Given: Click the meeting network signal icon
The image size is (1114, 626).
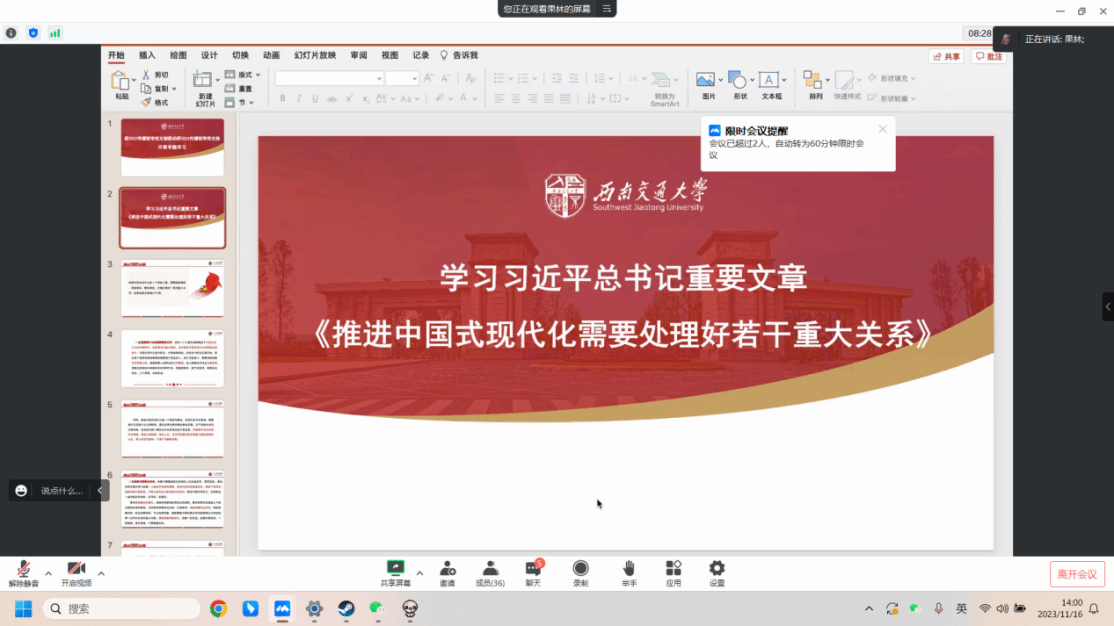Looking at the screenshot, I should click(55, 33).
